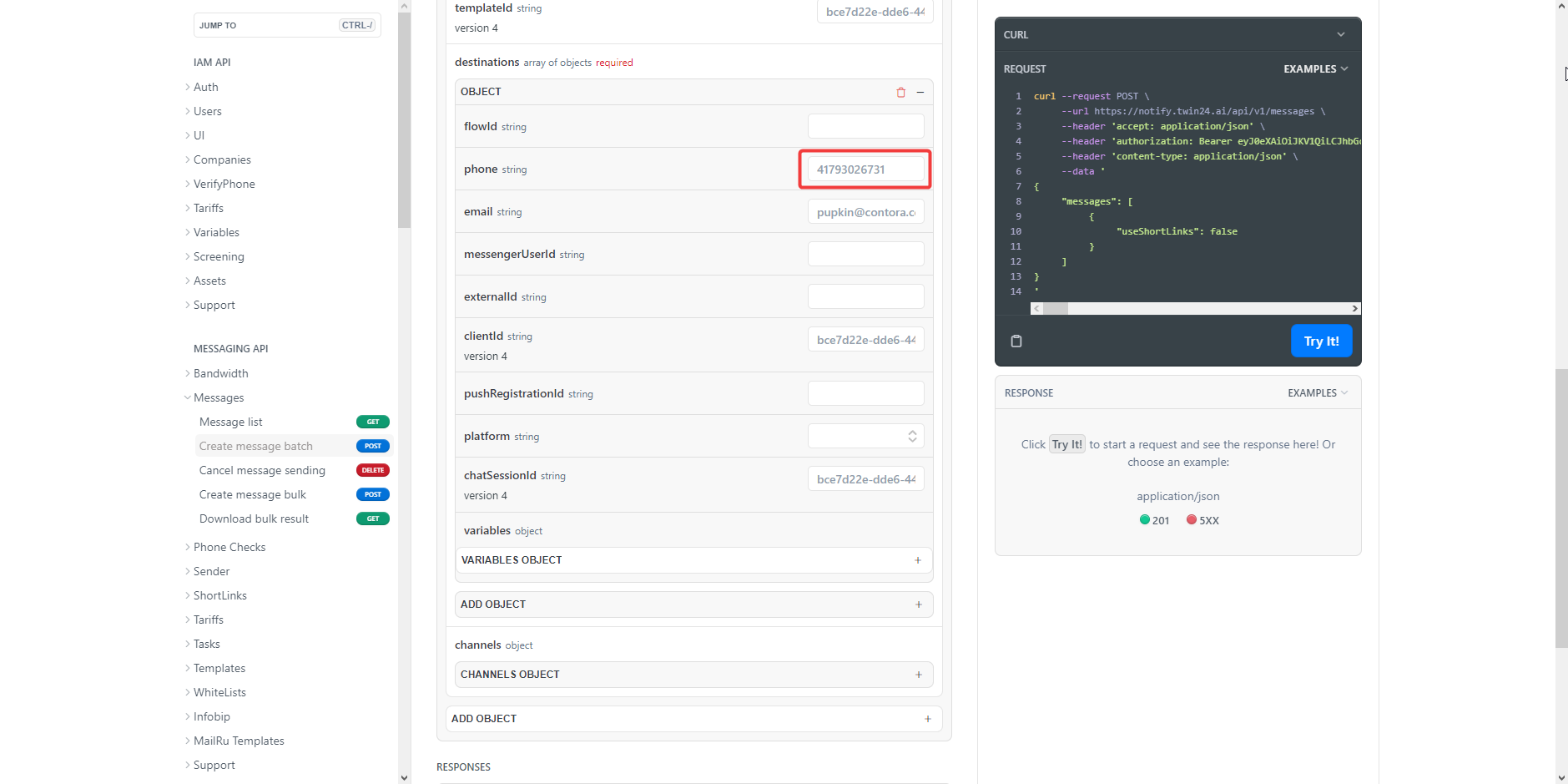Open the Assets sidebar section
This screenshot has width=1568, height=784.
point(209,281)
